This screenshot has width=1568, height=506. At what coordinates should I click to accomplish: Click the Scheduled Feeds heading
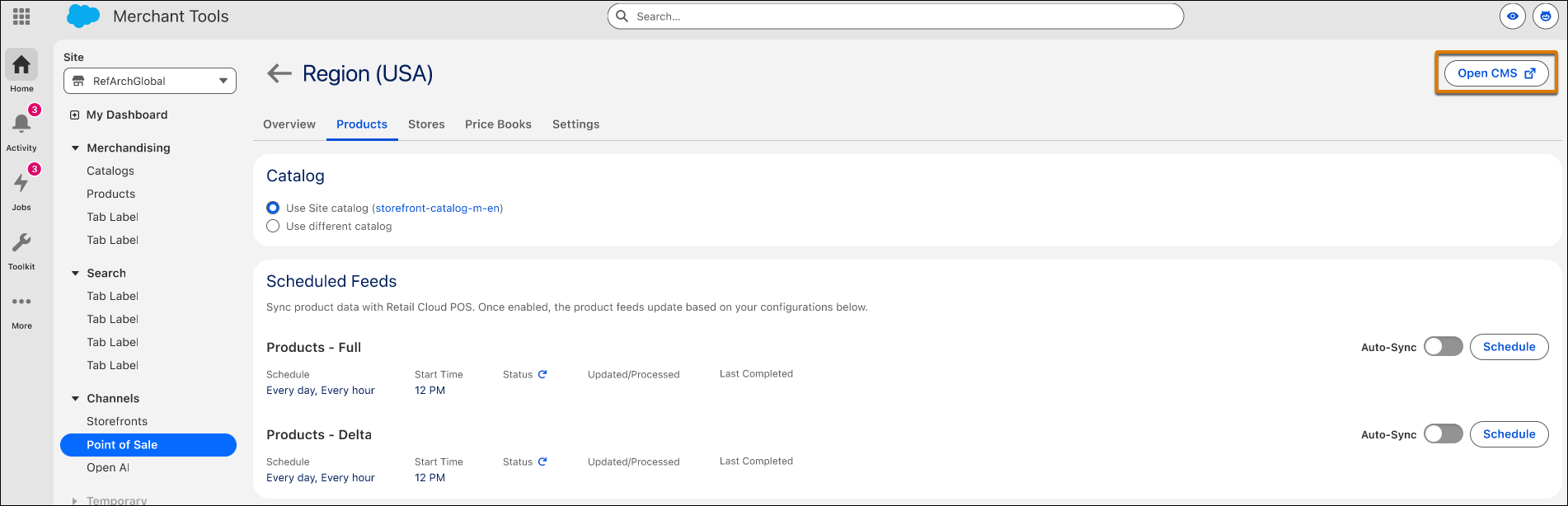(x=331, y=282)
